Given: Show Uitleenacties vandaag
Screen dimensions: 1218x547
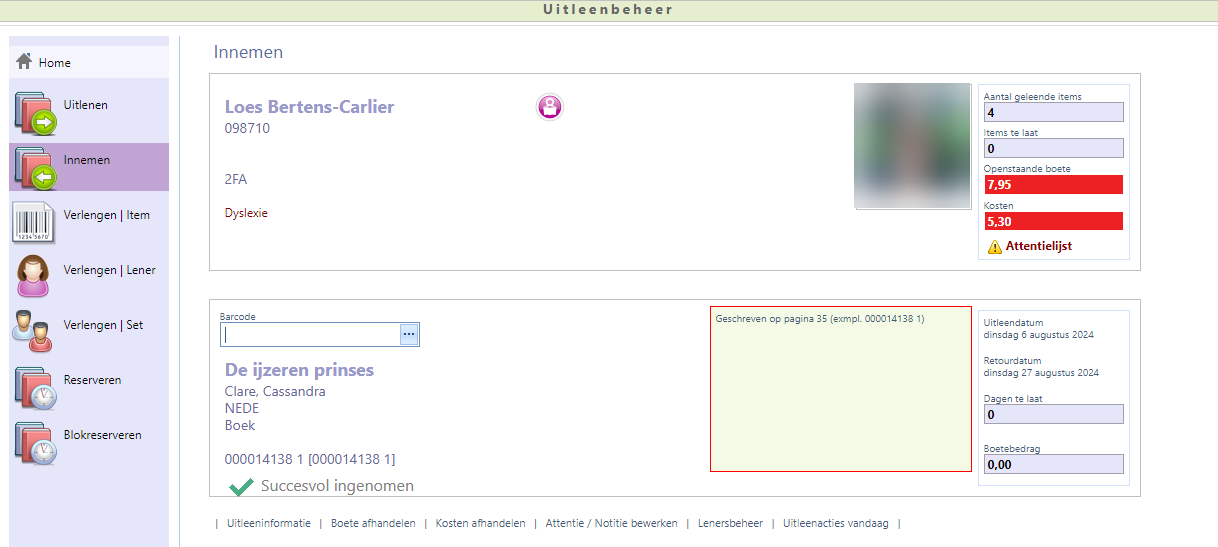Looking at the screenshot, I should pos(835,523).
